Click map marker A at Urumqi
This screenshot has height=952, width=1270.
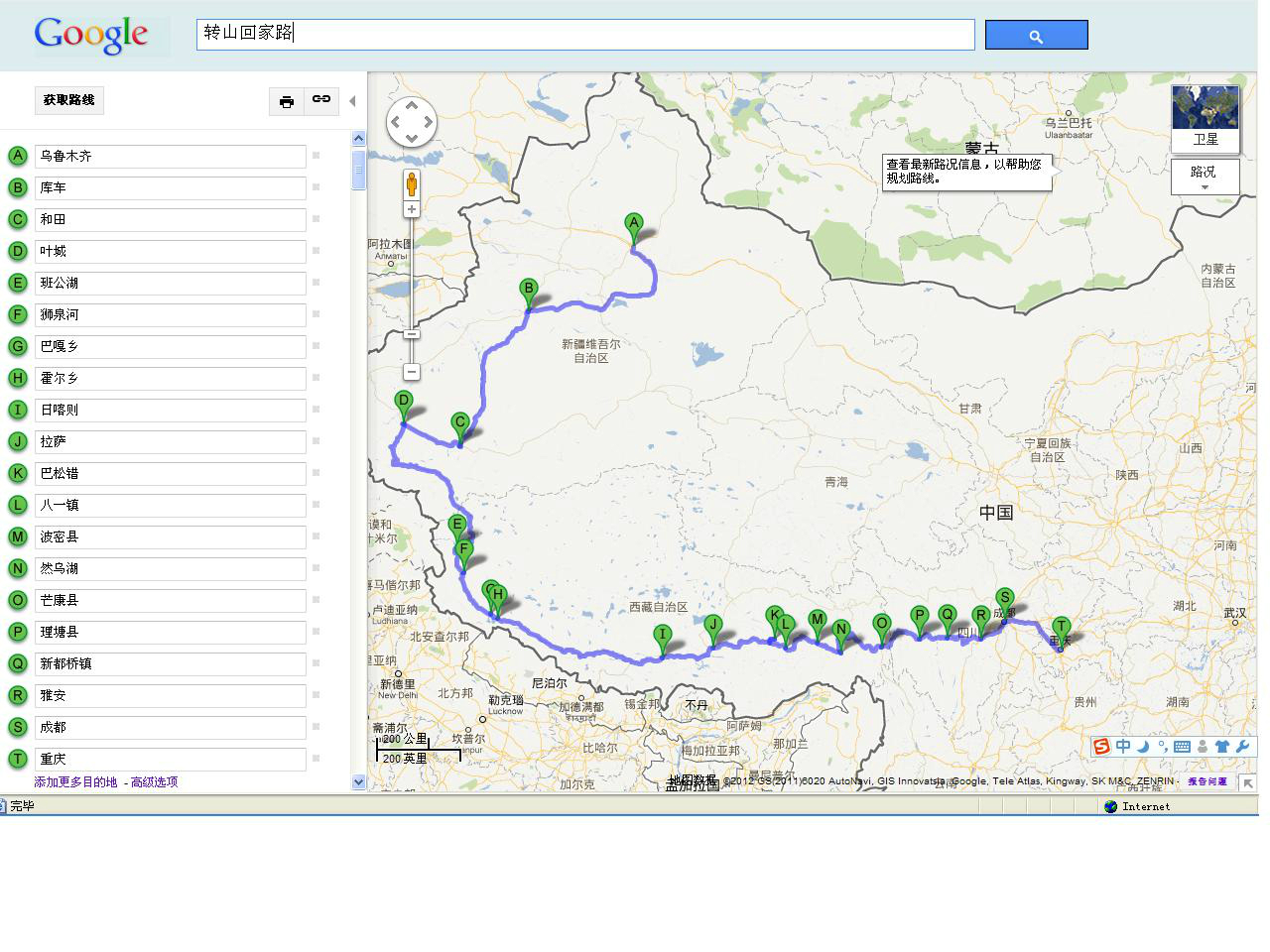tap(633, 227)
